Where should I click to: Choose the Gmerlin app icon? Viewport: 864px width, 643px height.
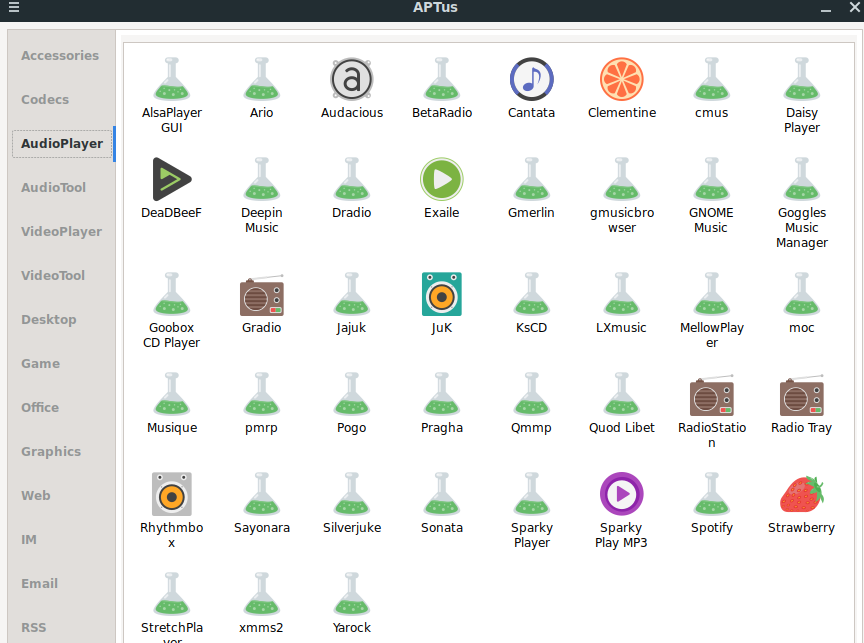click(x=531, y=179)
